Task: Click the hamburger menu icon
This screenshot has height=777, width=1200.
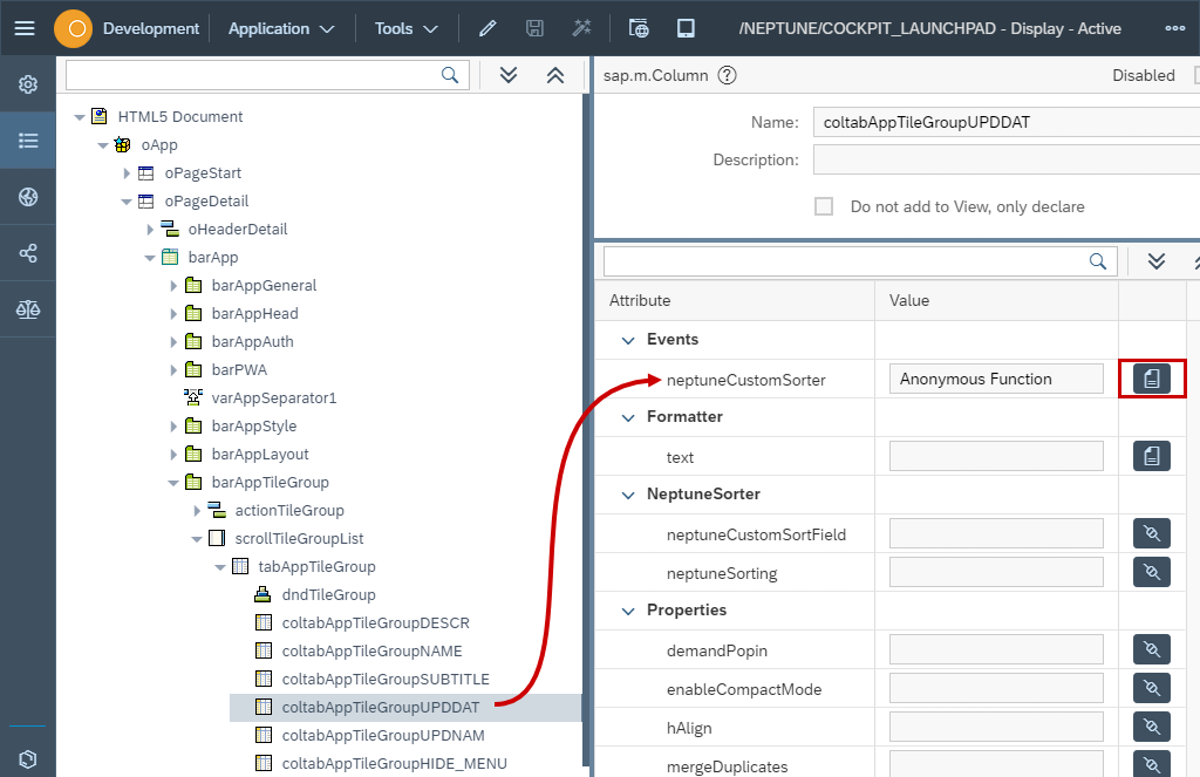Action: (x=24, y=28)
